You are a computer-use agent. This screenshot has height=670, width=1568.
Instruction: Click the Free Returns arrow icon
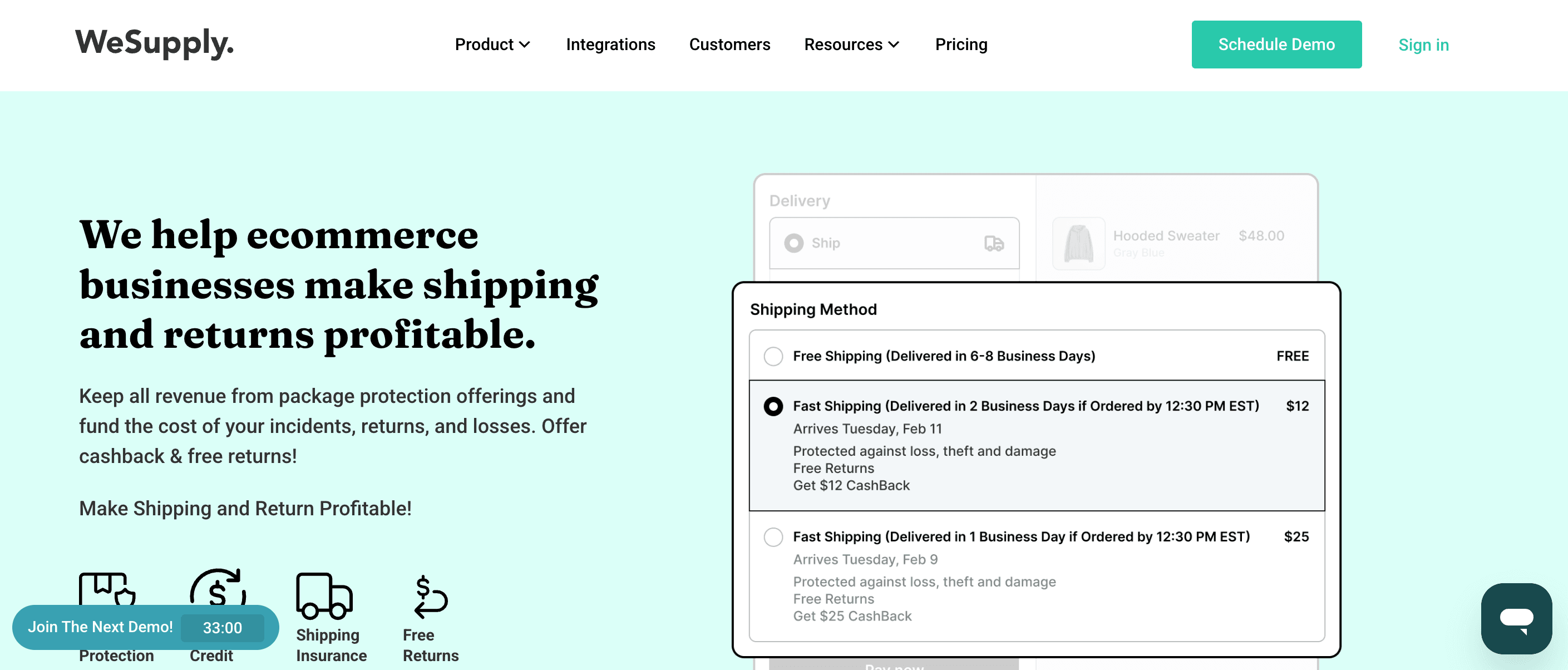(430, 595)
